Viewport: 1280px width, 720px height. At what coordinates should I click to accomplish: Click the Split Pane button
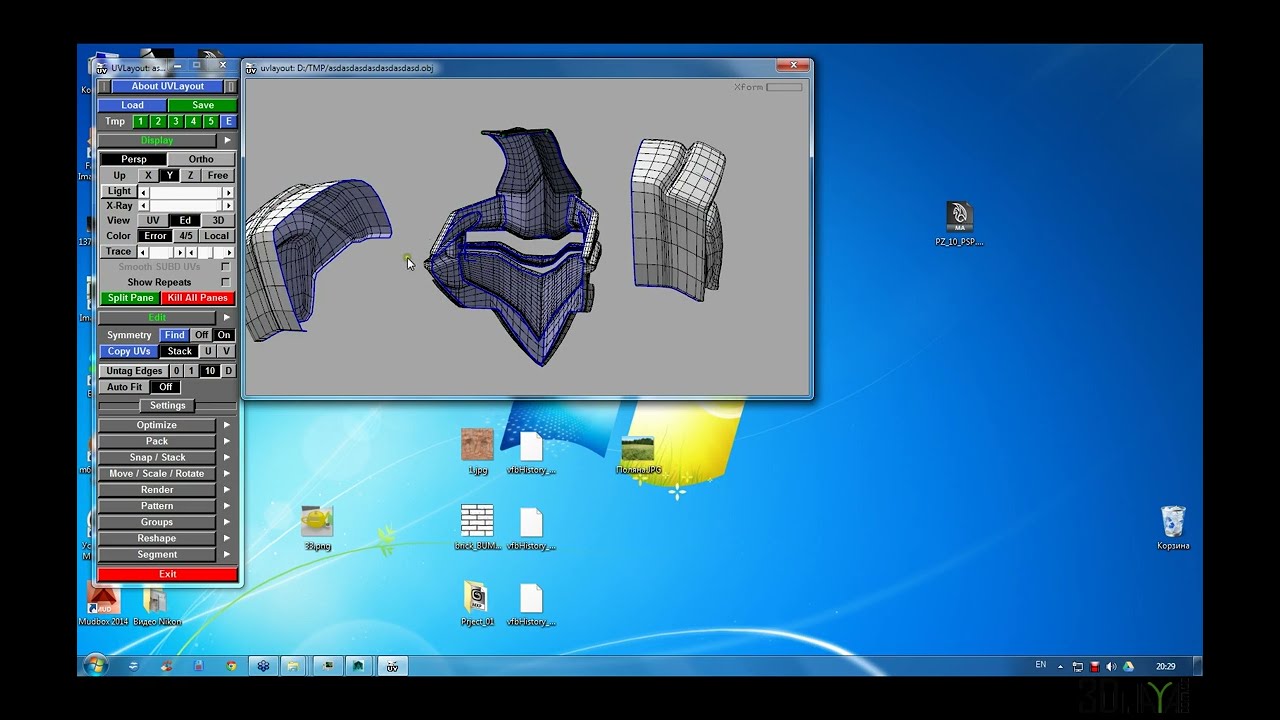[131, 298]
